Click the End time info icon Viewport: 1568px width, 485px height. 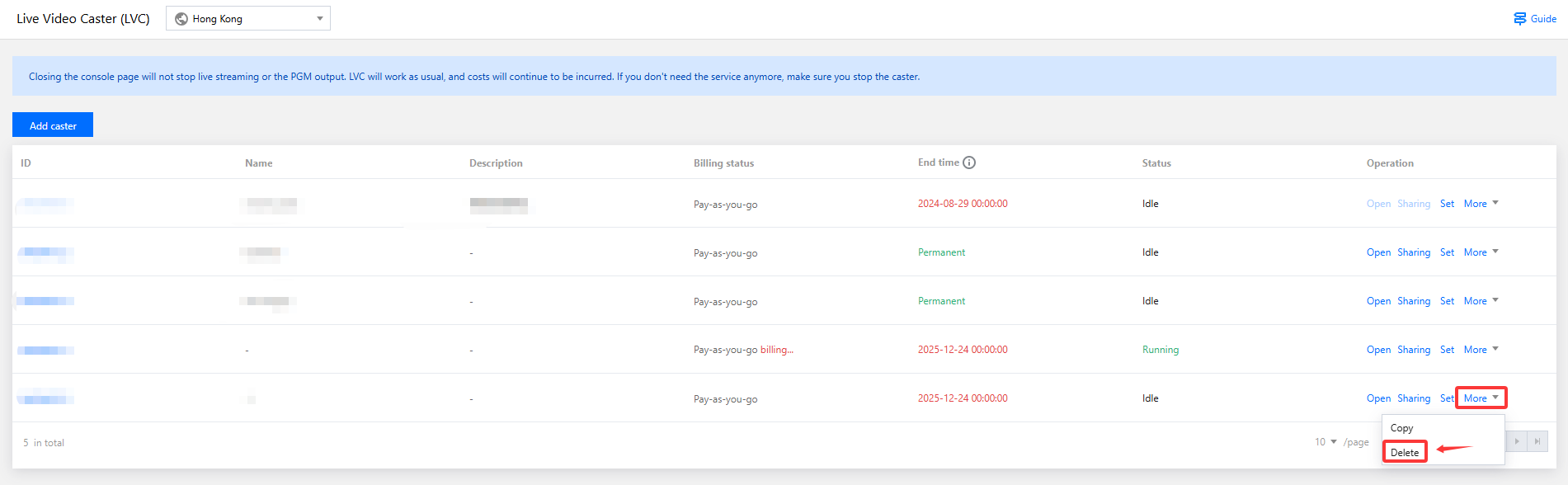click(969, 162)
